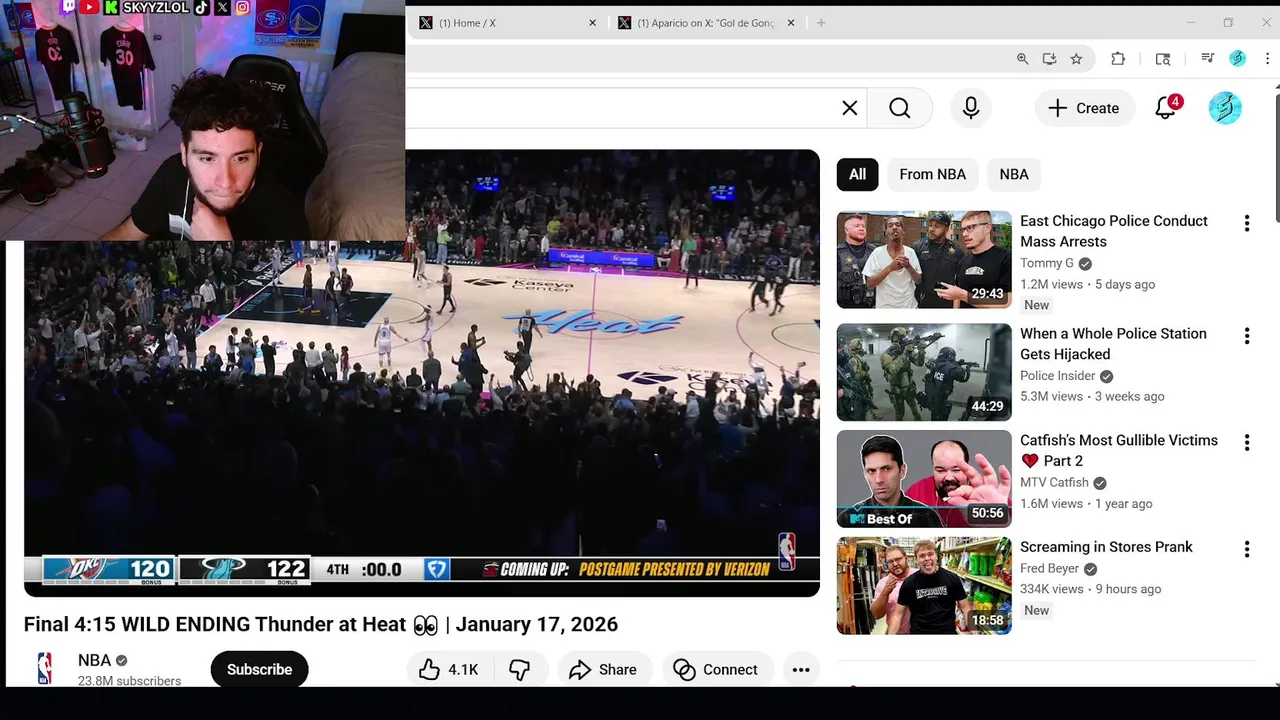Image resolution: width=1280 pixels, height=720 pixels.
Task: Click '5.3M views' under Police Insider
Action: [1051, 397]
